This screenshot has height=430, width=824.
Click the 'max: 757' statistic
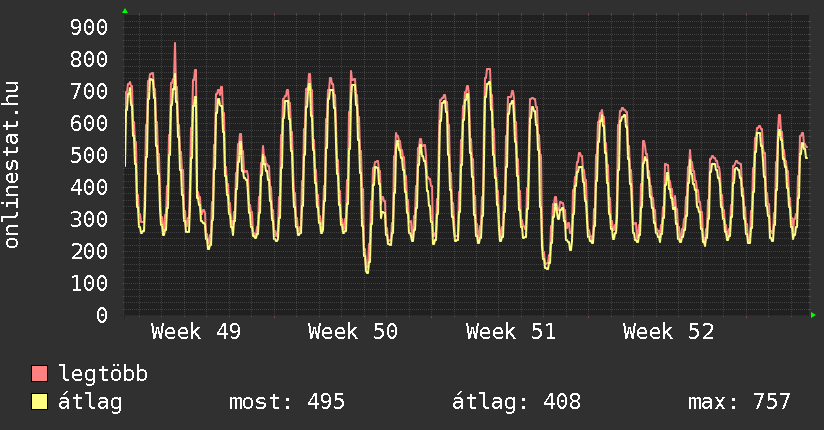coord(739,402)
